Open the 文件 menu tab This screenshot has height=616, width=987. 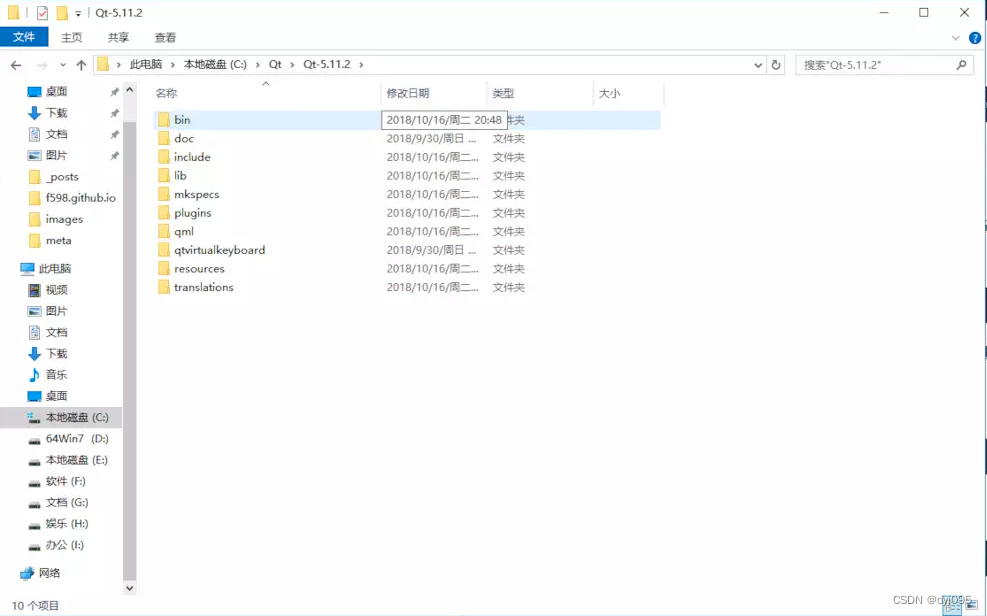[x=24, y=37]
